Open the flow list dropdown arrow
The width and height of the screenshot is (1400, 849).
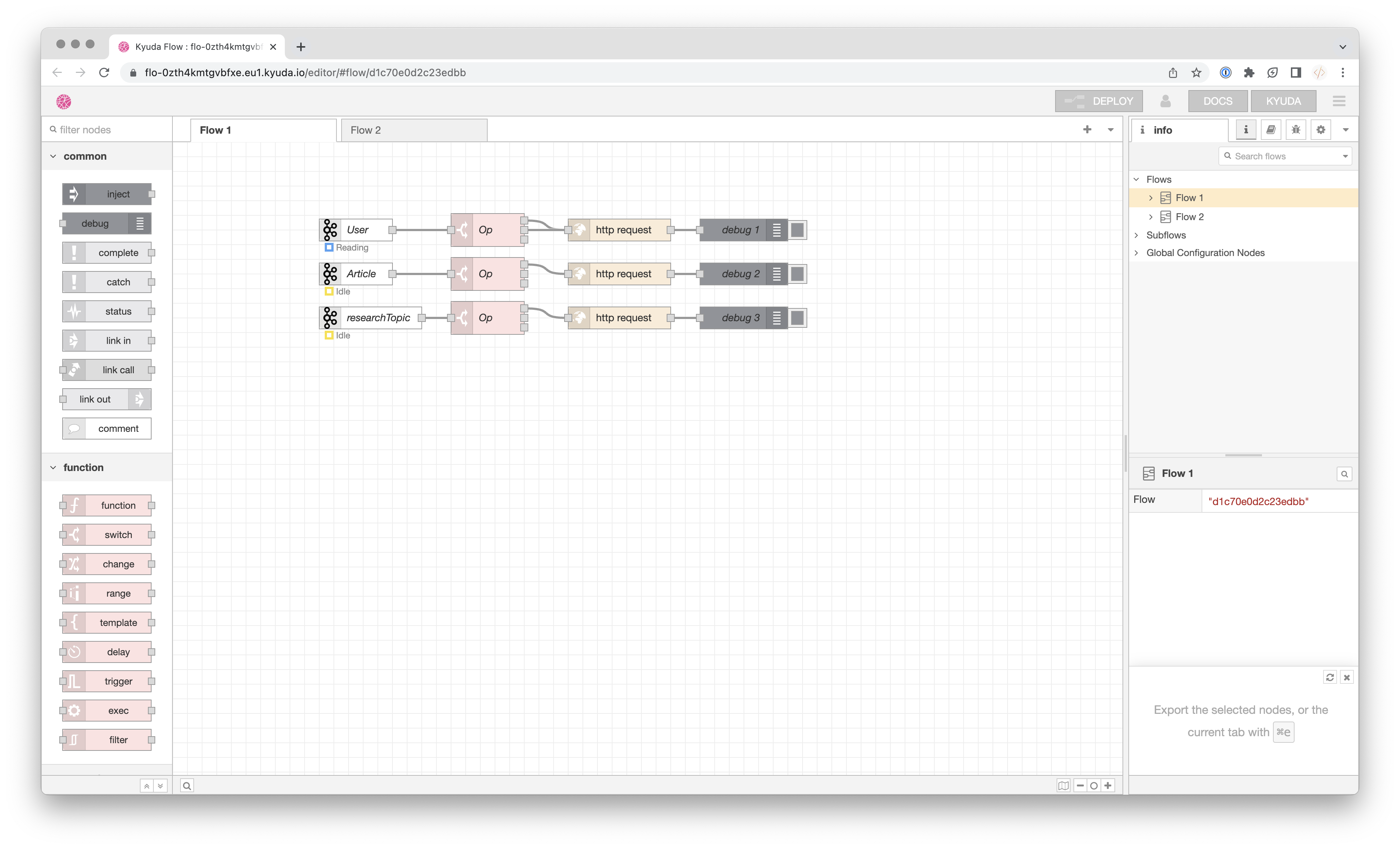[1110, 130]
